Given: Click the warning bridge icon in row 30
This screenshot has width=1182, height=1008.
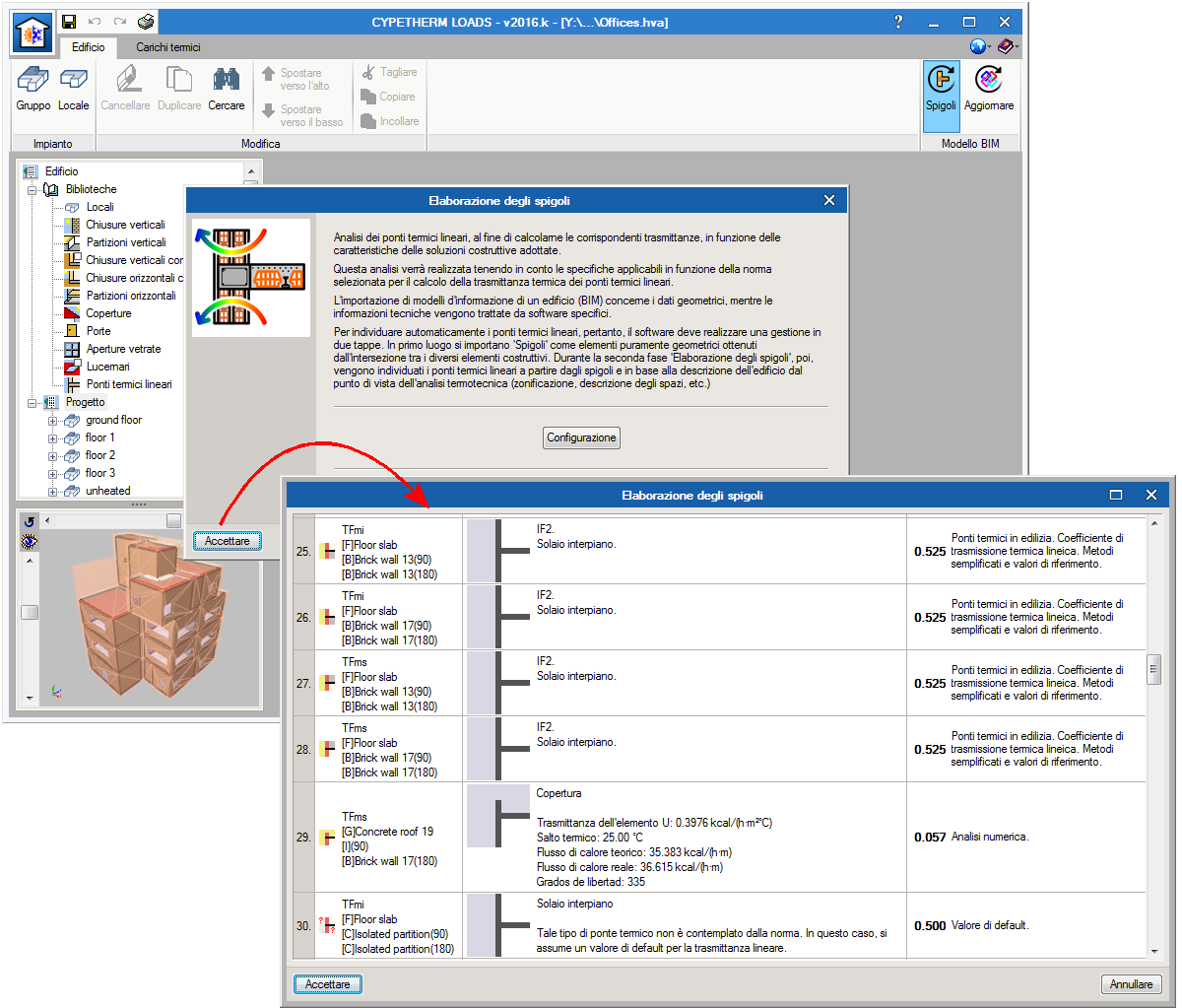Looking at the screenshot, I should point(325,926).
